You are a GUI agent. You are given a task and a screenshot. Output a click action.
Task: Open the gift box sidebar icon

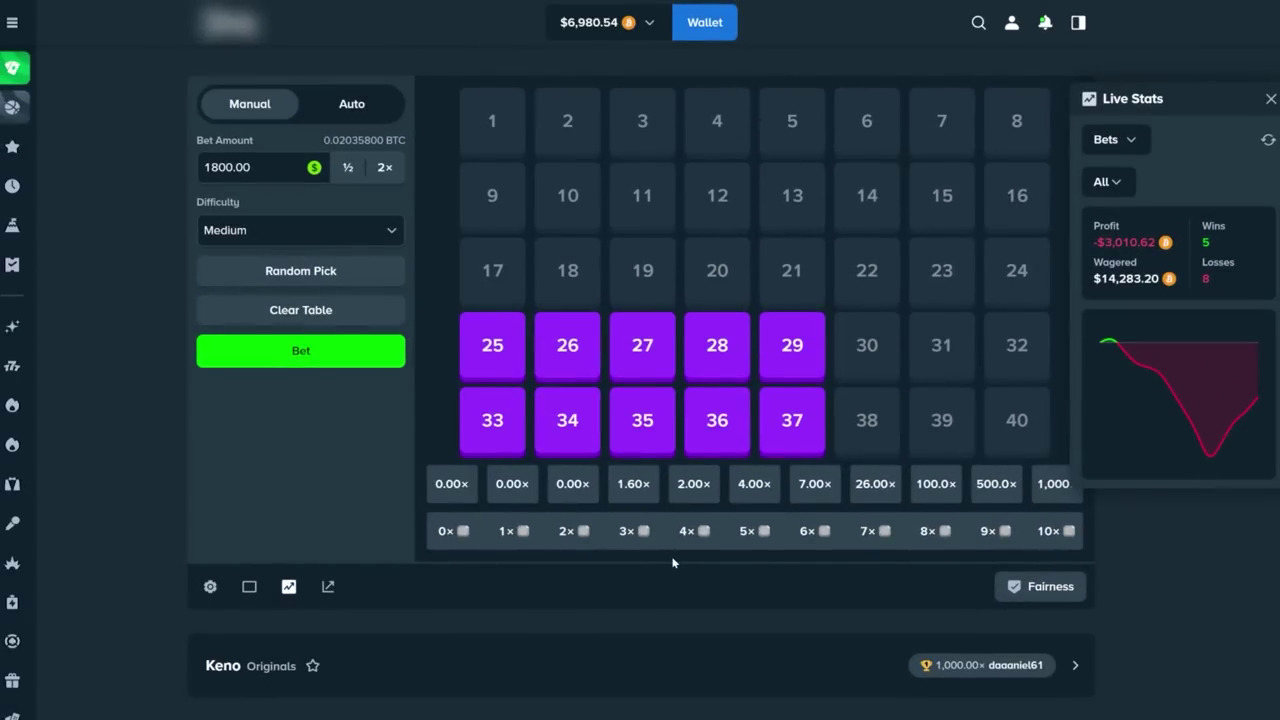12,681
